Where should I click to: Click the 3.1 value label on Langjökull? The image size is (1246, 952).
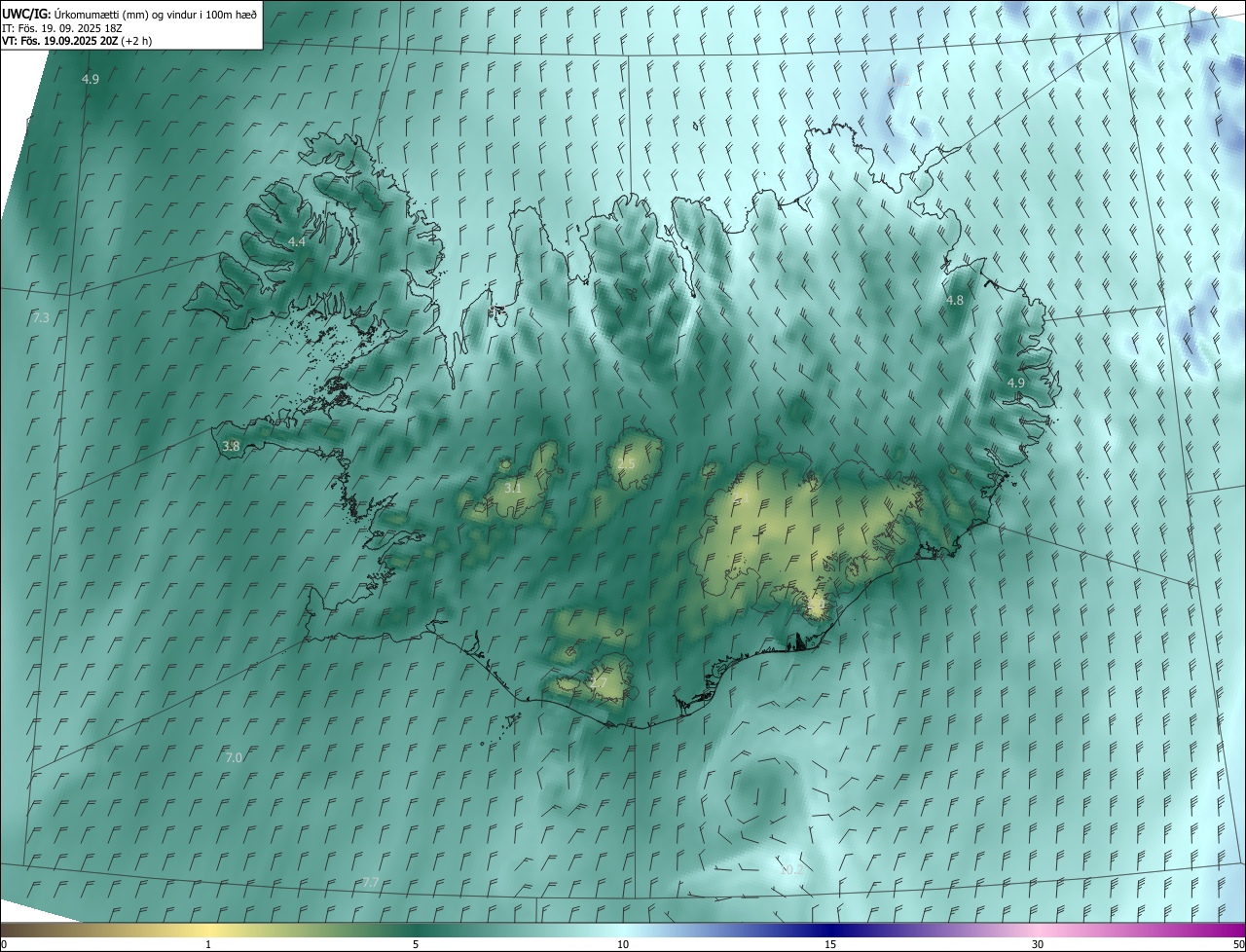(513, 489)
